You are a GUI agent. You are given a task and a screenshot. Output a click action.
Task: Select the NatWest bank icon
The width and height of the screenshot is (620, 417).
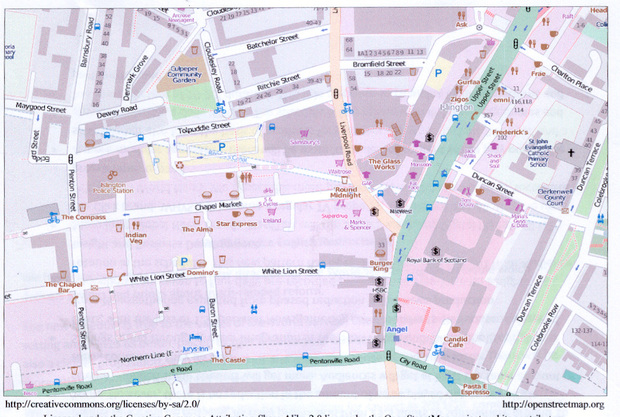(400, 203)
